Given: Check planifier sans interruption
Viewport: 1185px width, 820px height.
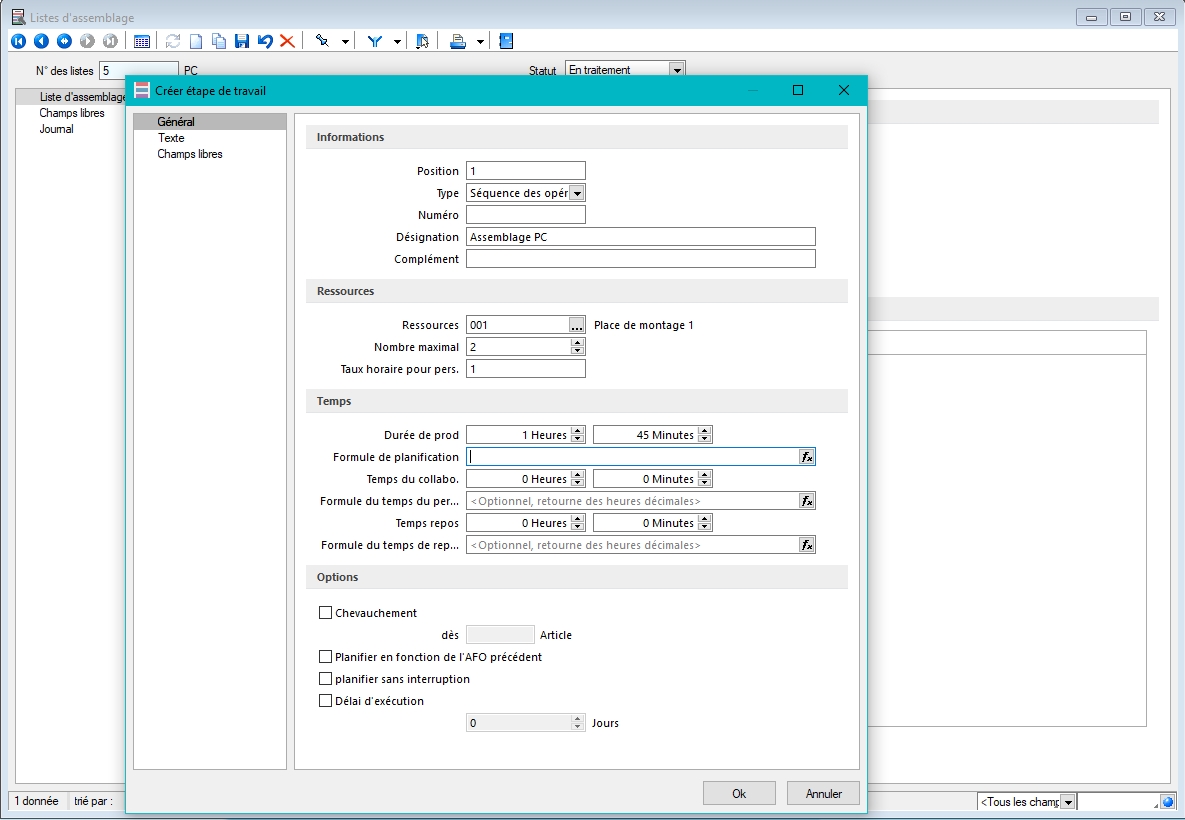Looking at the screenshot, I should [x=326, y=678].
